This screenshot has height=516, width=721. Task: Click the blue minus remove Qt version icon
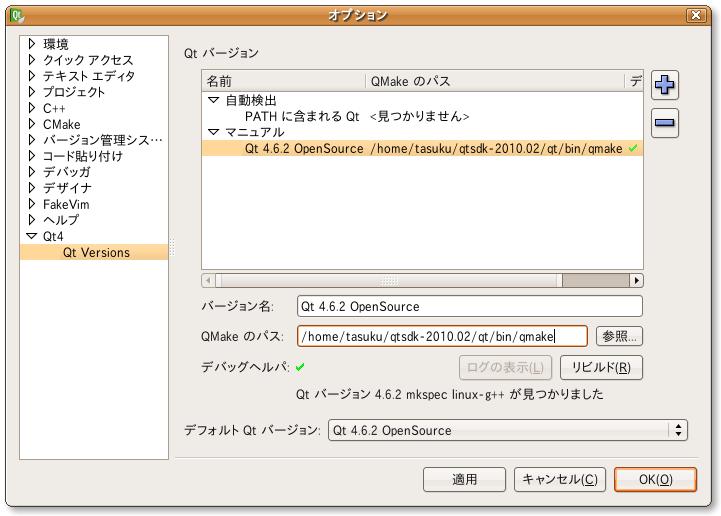pyautogui.click(x=664, y=123)
